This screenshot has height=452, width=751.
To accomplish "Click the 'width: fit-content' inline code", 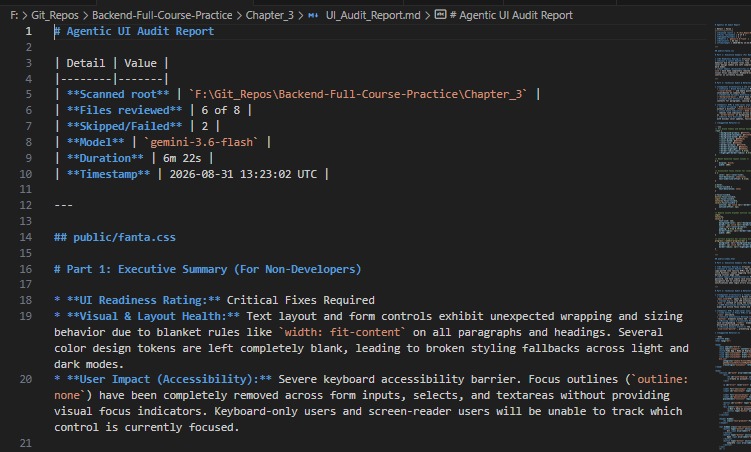I will [342, 332].
